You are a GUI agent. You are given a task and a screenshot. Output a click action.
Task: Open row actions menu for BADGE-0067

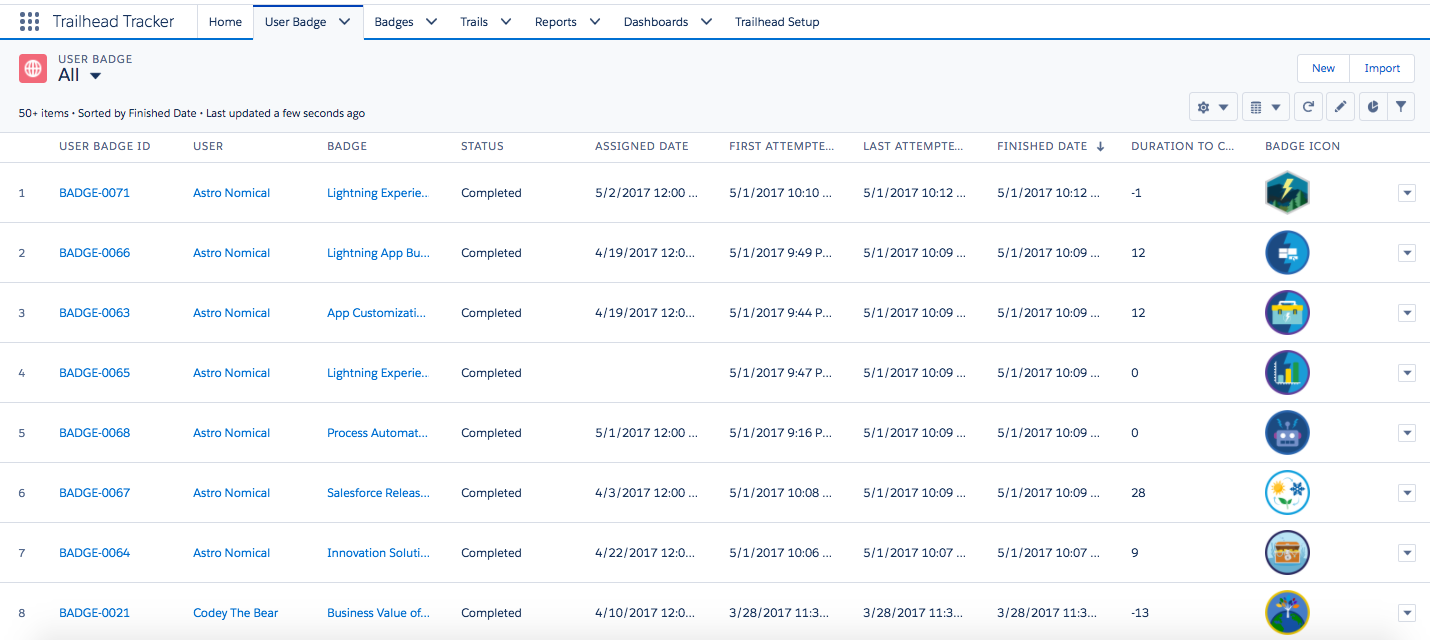pos(1406,493)
